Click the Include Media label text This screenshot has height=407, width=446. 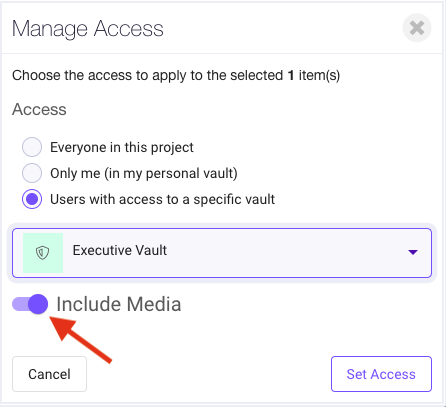119,304
